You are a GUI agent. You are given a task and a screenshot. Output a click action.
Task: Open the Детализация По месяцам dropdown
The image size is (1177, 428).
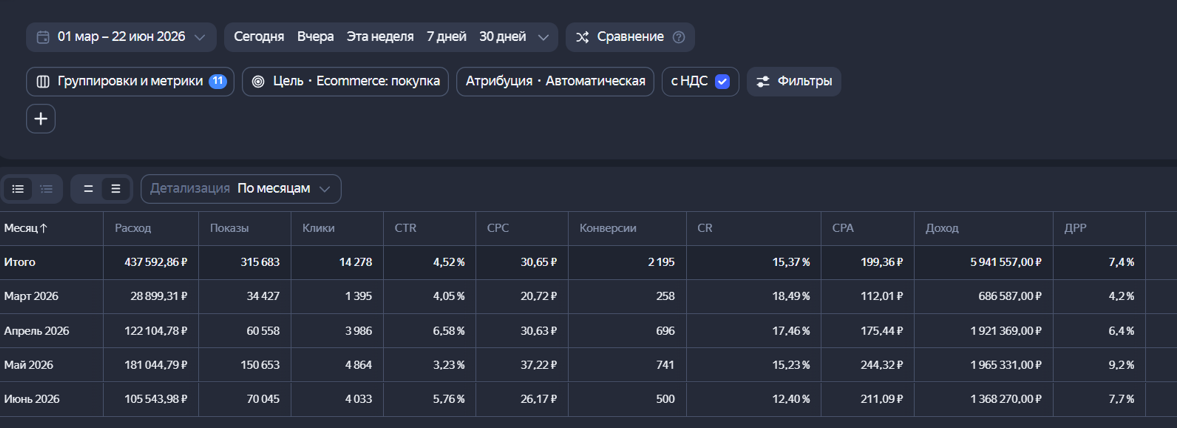[241, 188]
